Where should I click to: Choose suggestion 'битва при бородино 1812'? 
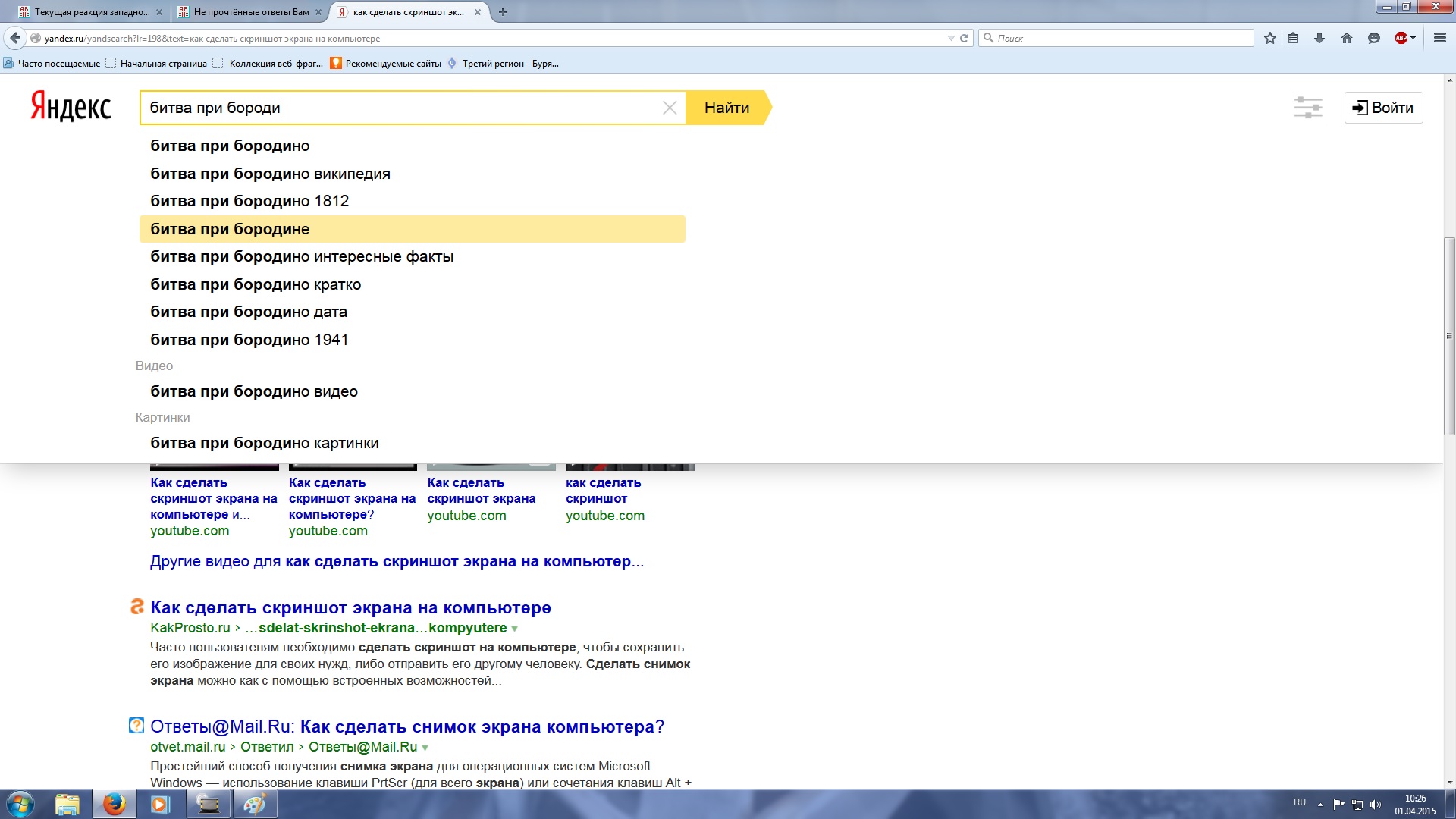[x=412, y=201]
